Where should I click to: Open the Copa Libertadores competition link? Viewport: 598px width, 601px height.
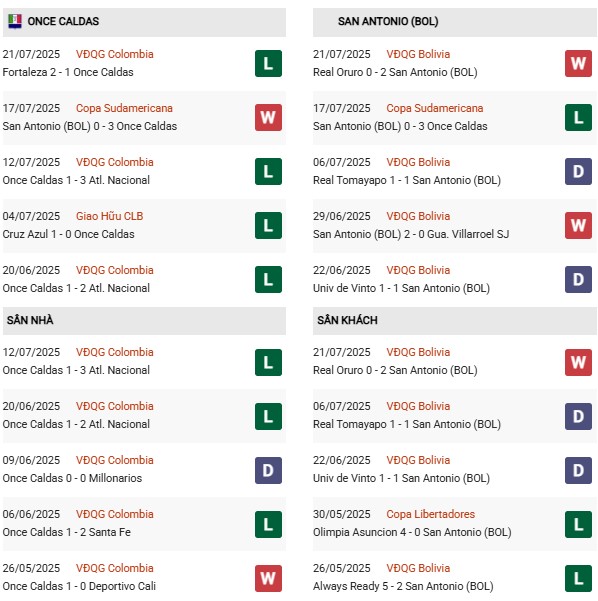pos(430,514)
